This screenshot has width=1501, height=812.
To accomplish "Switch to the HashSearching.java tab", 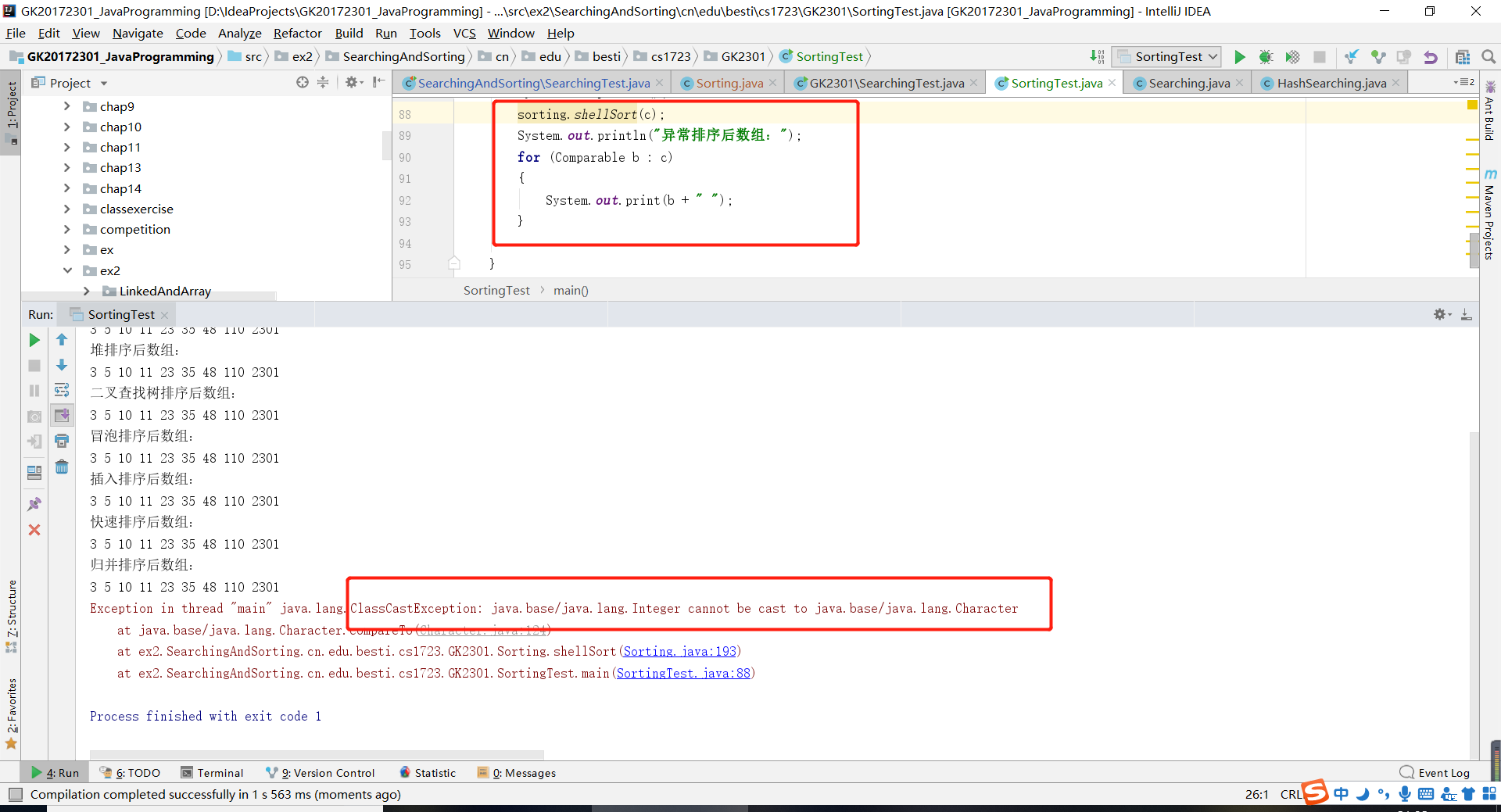I will coord(1331,83).
